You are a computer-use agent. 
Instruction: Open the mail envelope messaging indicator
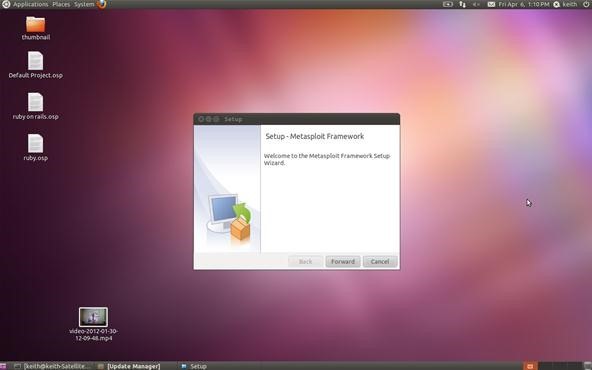tap(491, 5)
